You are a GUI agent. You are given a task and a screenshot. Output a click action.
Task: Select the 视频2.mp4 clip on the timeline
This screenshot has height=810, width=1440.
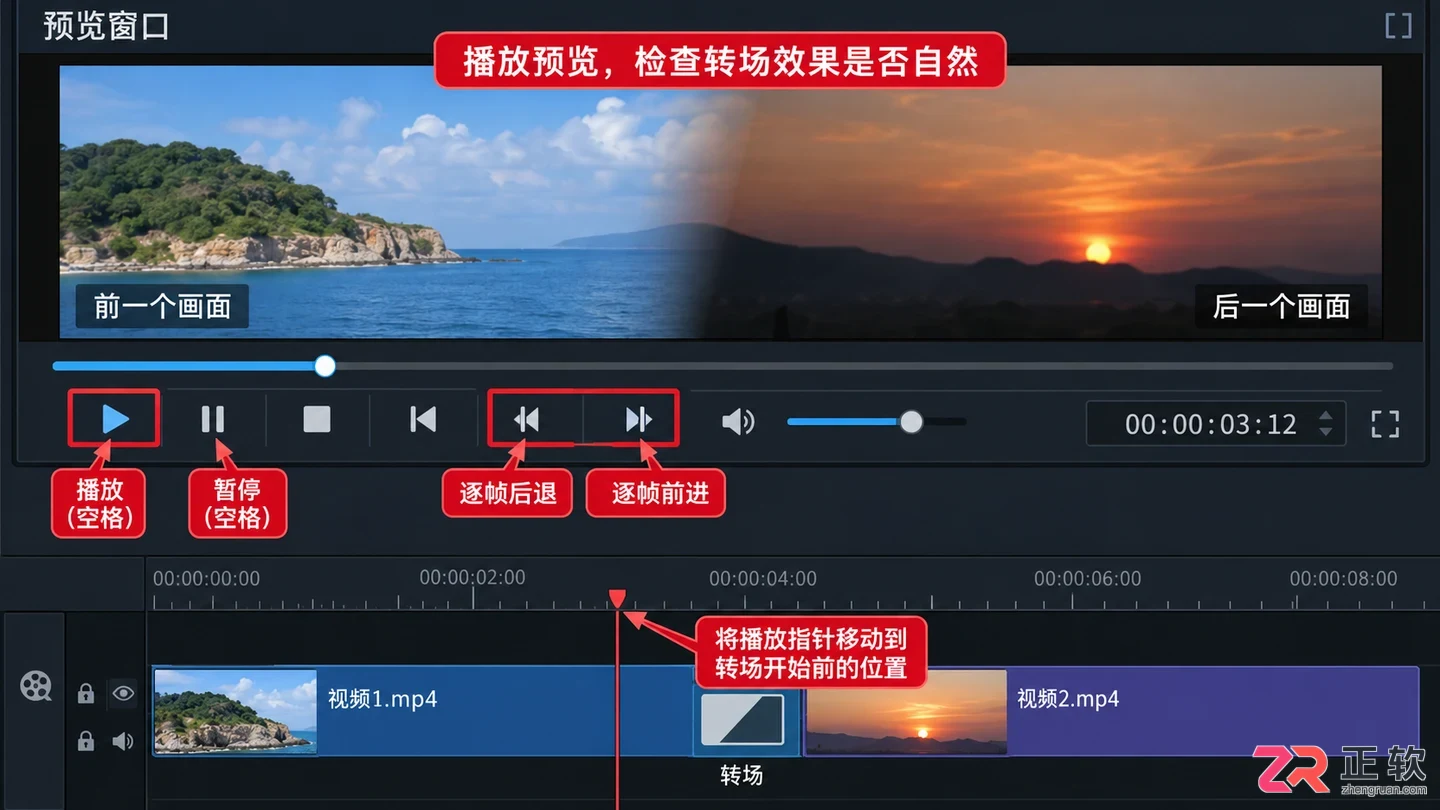pos(1111,711)
